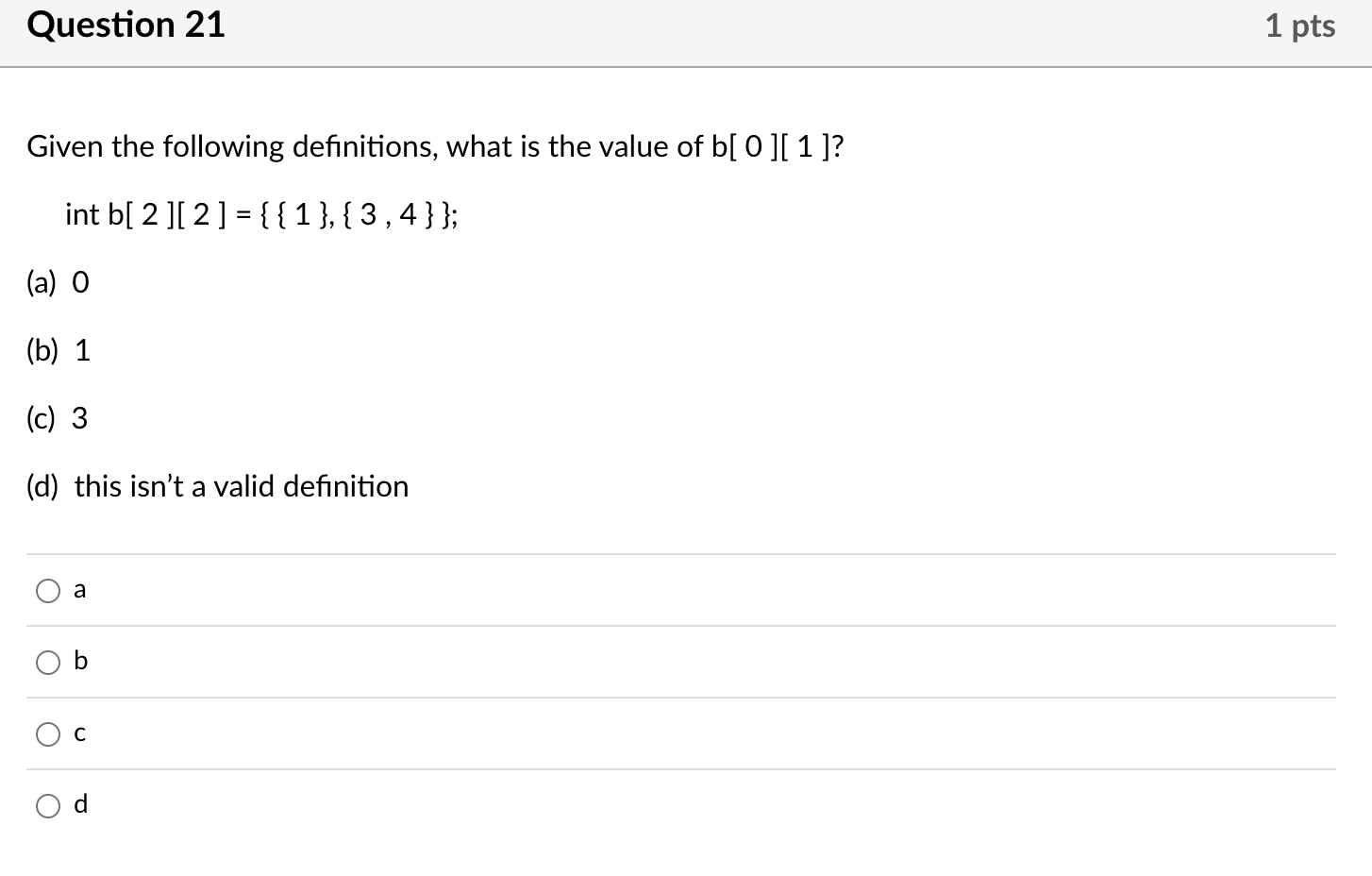Select radio button for answer b
1372x876 pixels.
coord(48,662)
